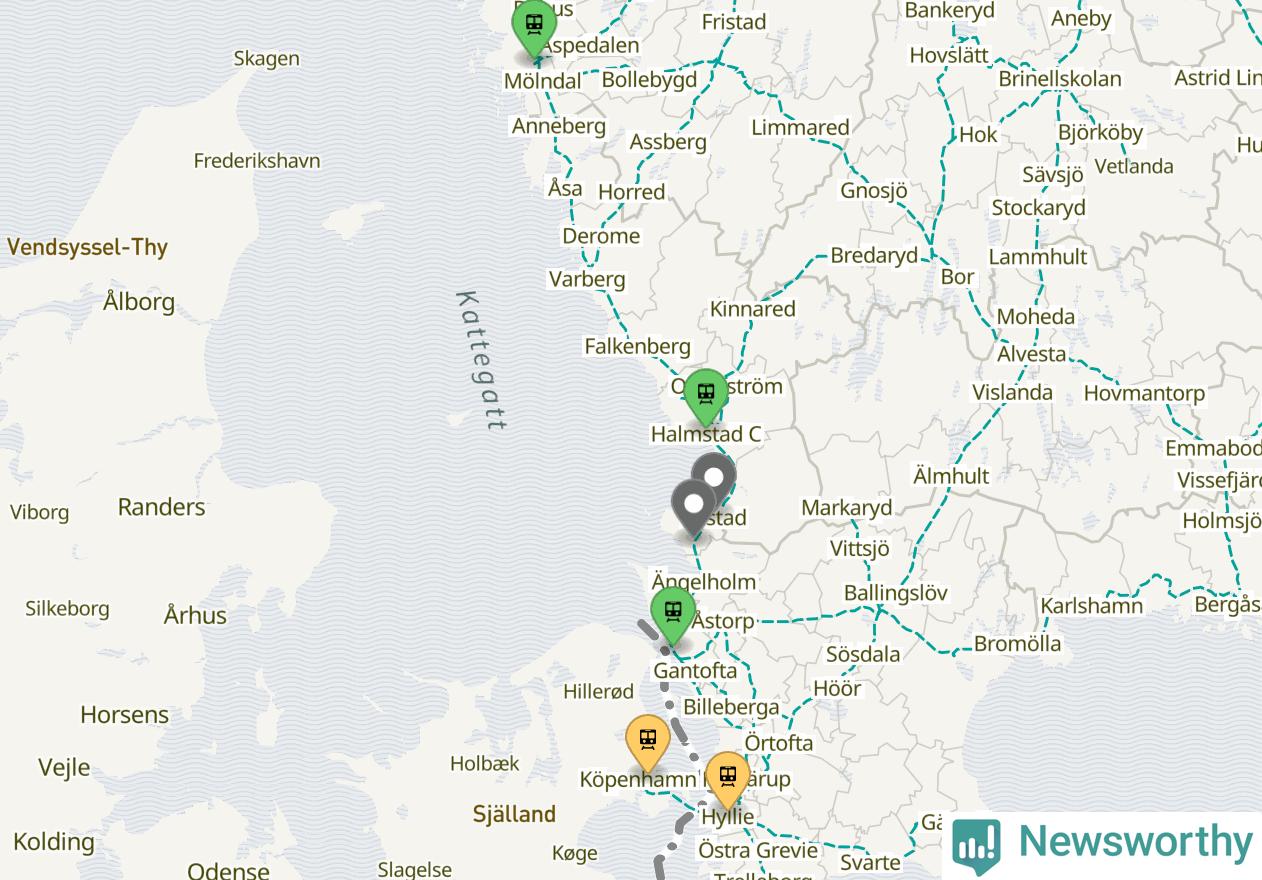Screen dimensions: 1262x880
Task: Click the Själland region label
Action: coord(514,814)
